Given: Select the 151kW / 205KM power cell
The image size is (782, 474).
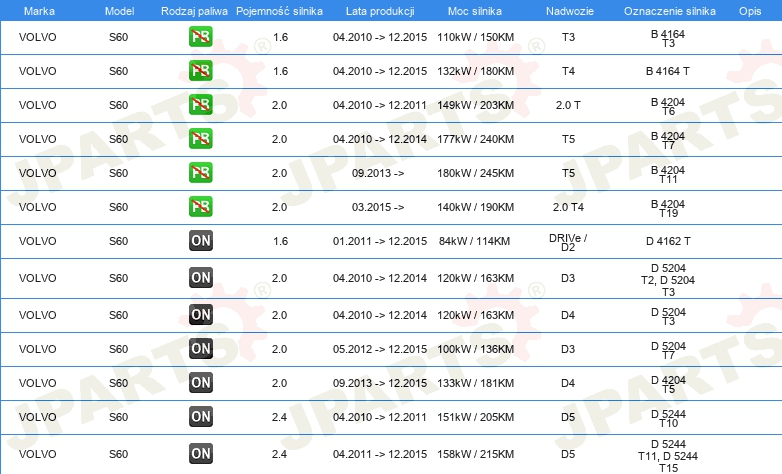Looking at the screenshot, I should coord(475,417).
